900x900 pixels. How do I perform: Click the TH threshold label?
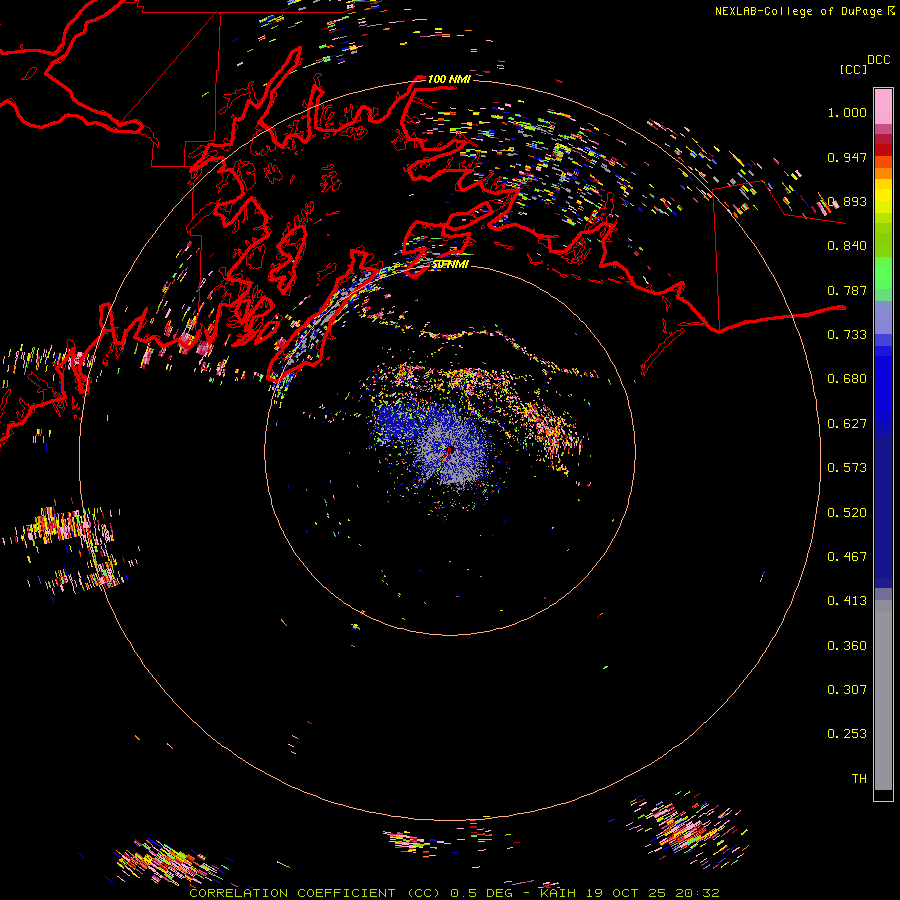click(859, 779)
